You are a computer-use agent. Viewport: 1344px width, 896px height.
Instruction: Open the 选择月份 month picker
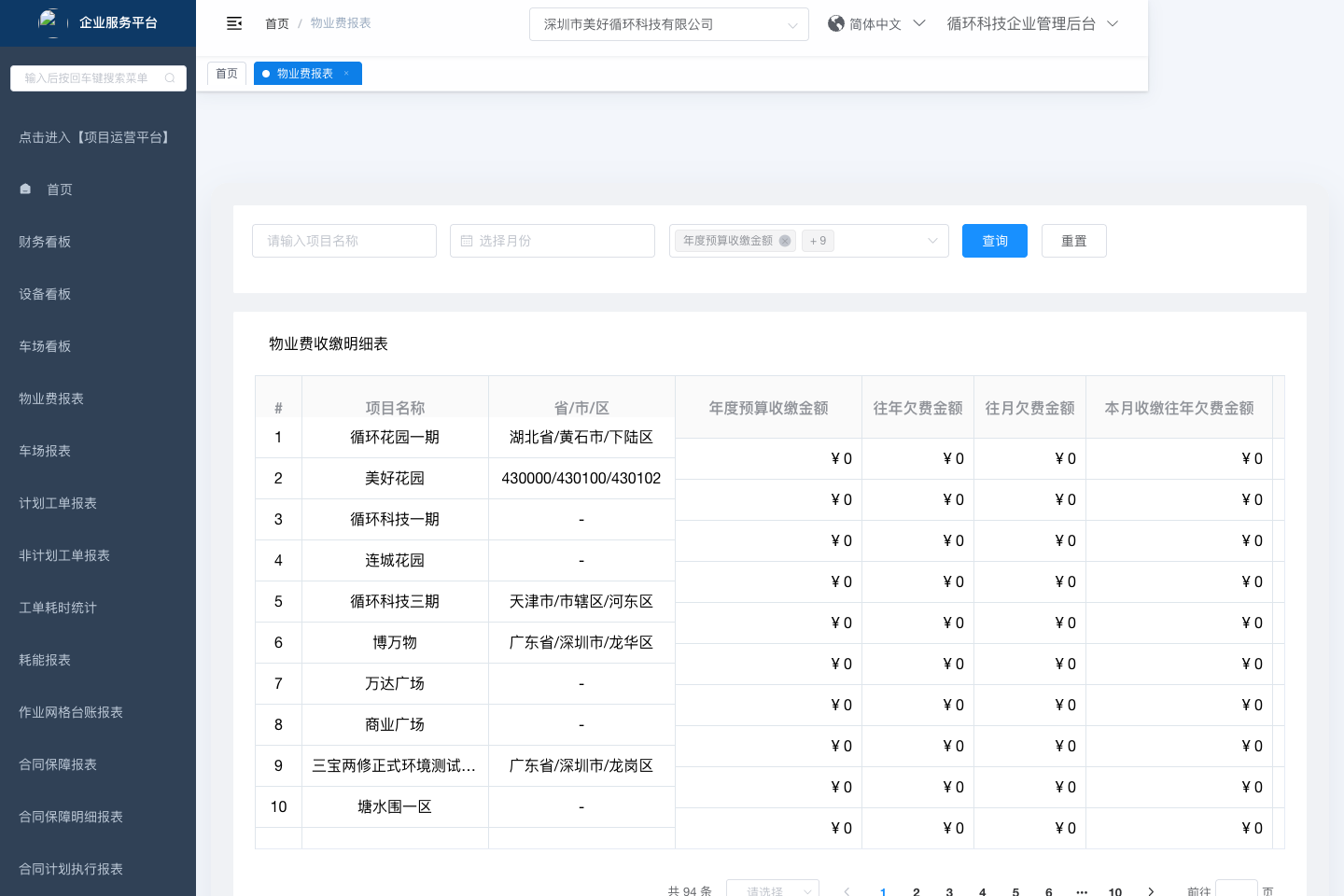[552, 241]
